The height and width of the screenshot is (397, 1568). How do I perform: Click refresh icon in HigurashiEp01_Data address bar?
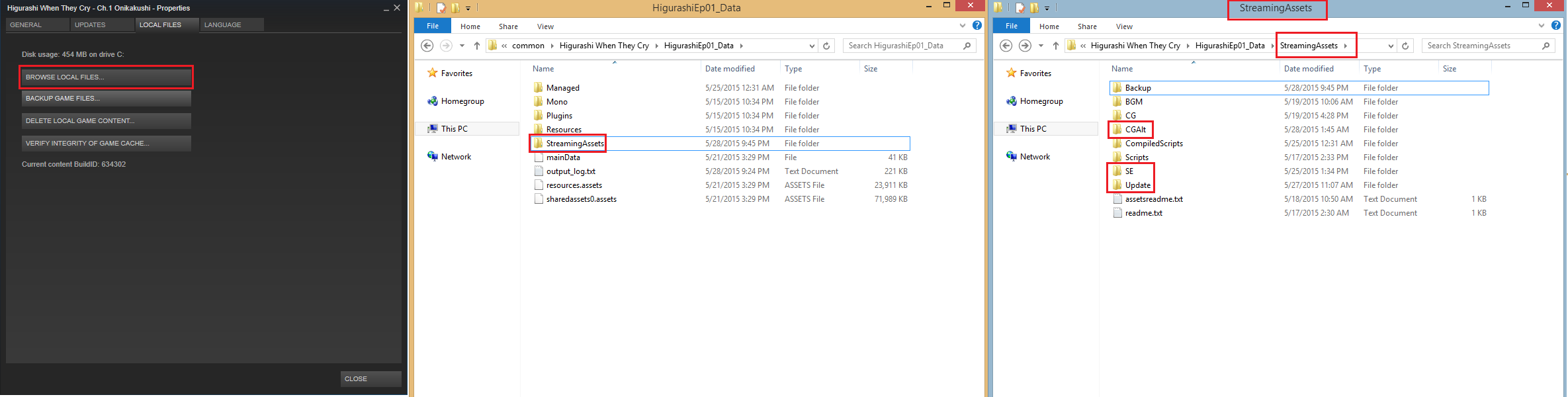(x=826, y=46)
